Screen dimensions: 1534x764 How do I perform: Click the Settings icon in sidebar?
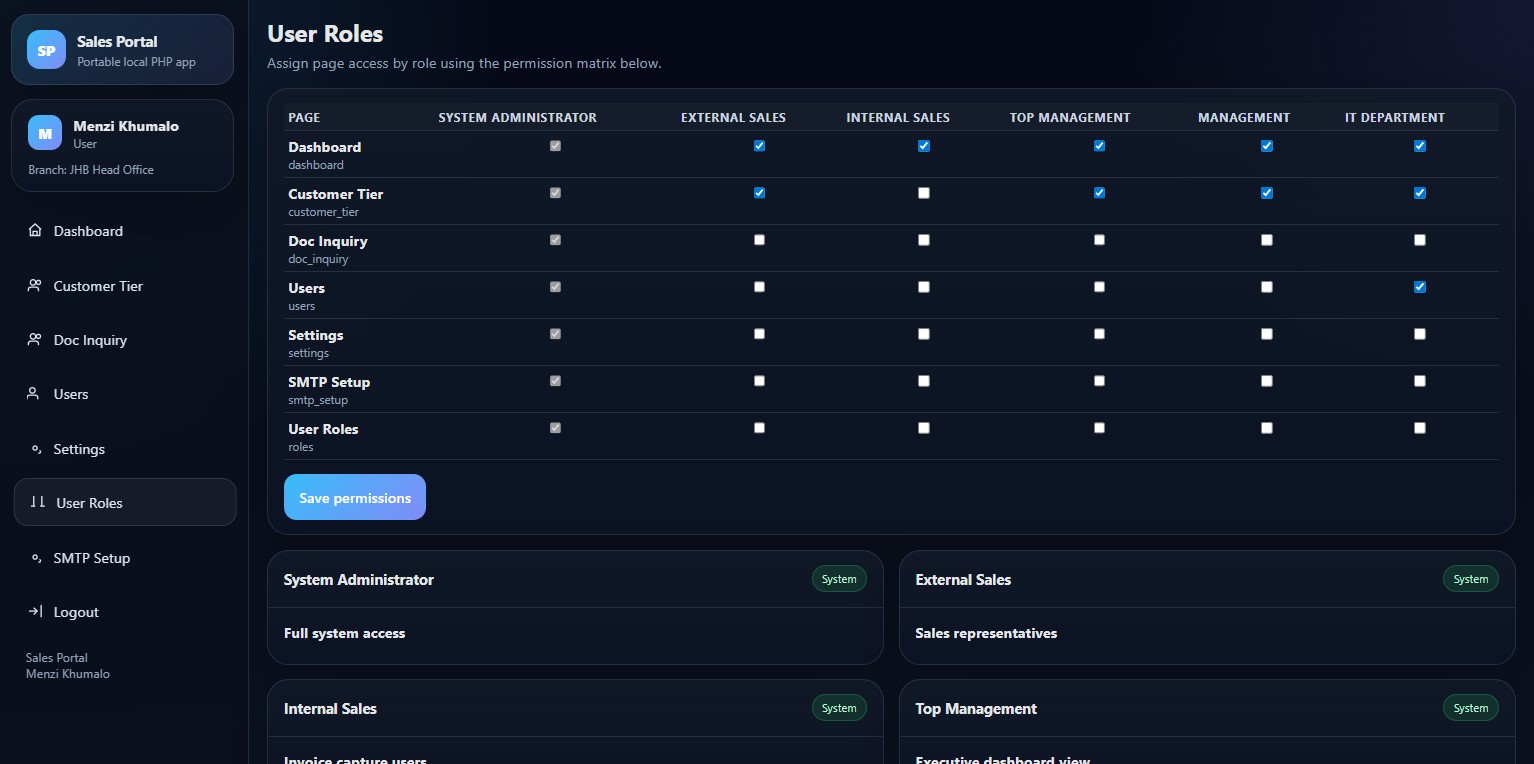coord(35,449)
